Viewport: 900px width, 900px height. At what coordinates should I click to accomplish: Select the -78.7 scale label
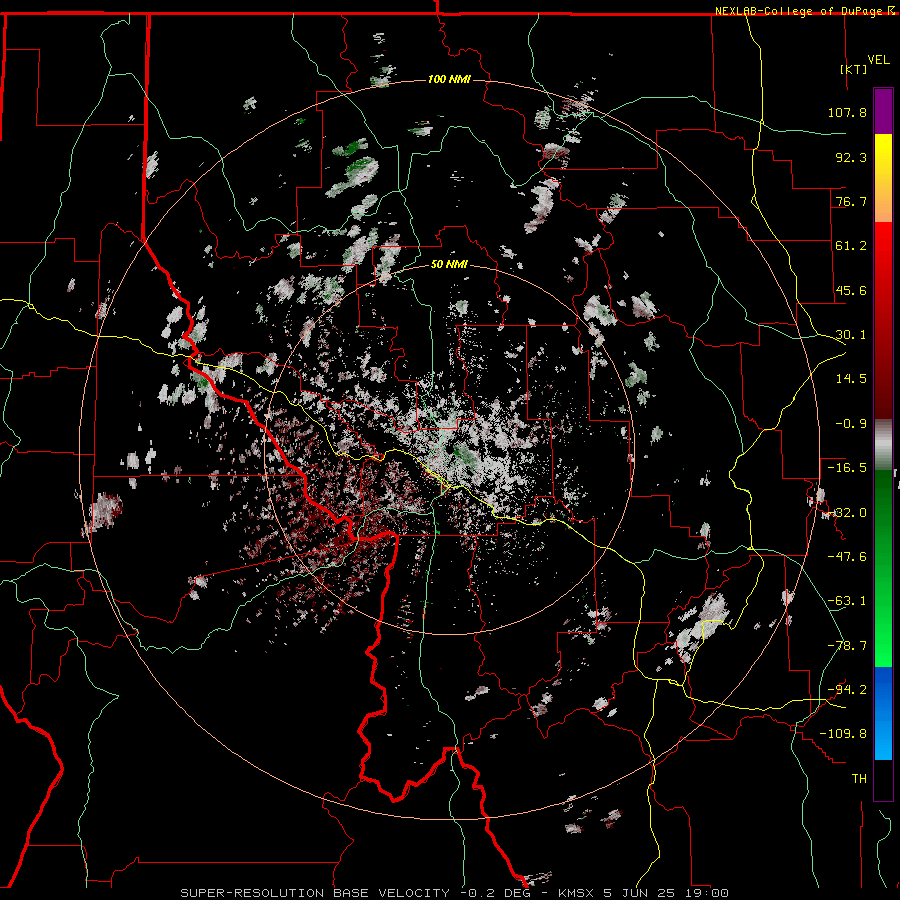point(847,646)
